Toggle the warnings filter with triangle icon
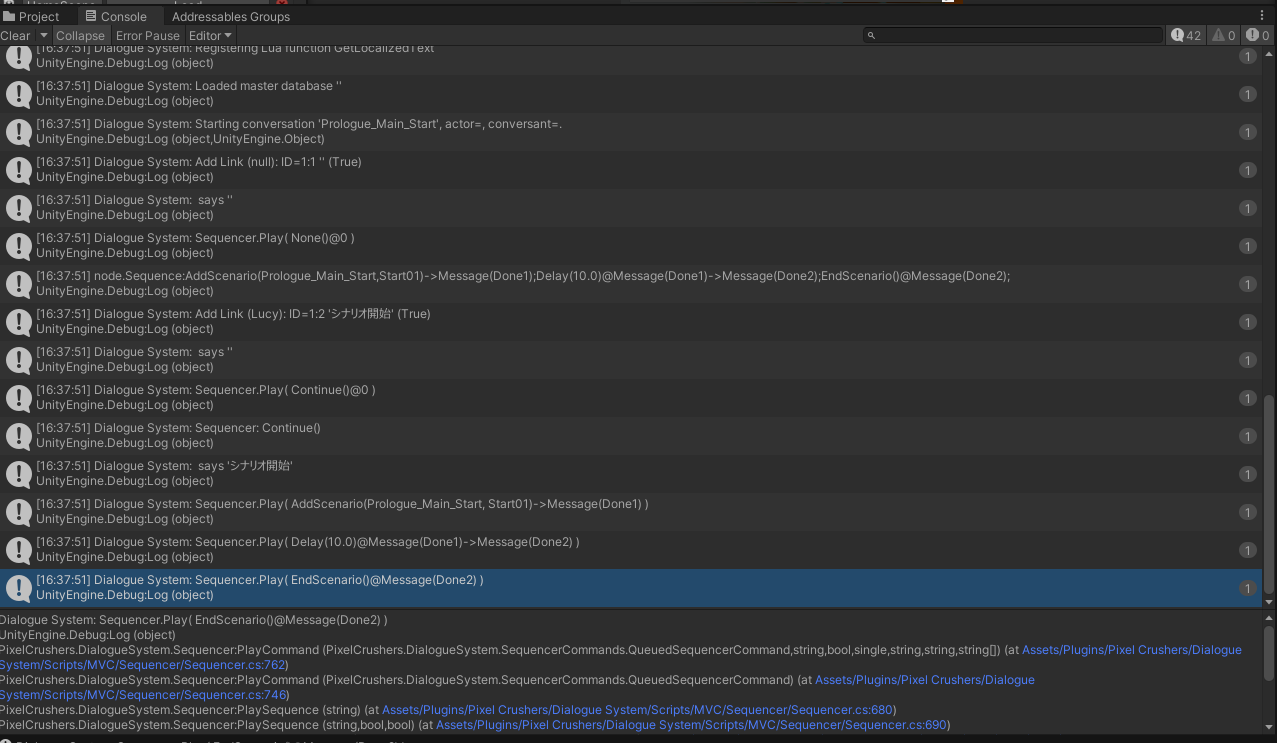Viewport: 1277px width, 743px height. point(1224,35)
